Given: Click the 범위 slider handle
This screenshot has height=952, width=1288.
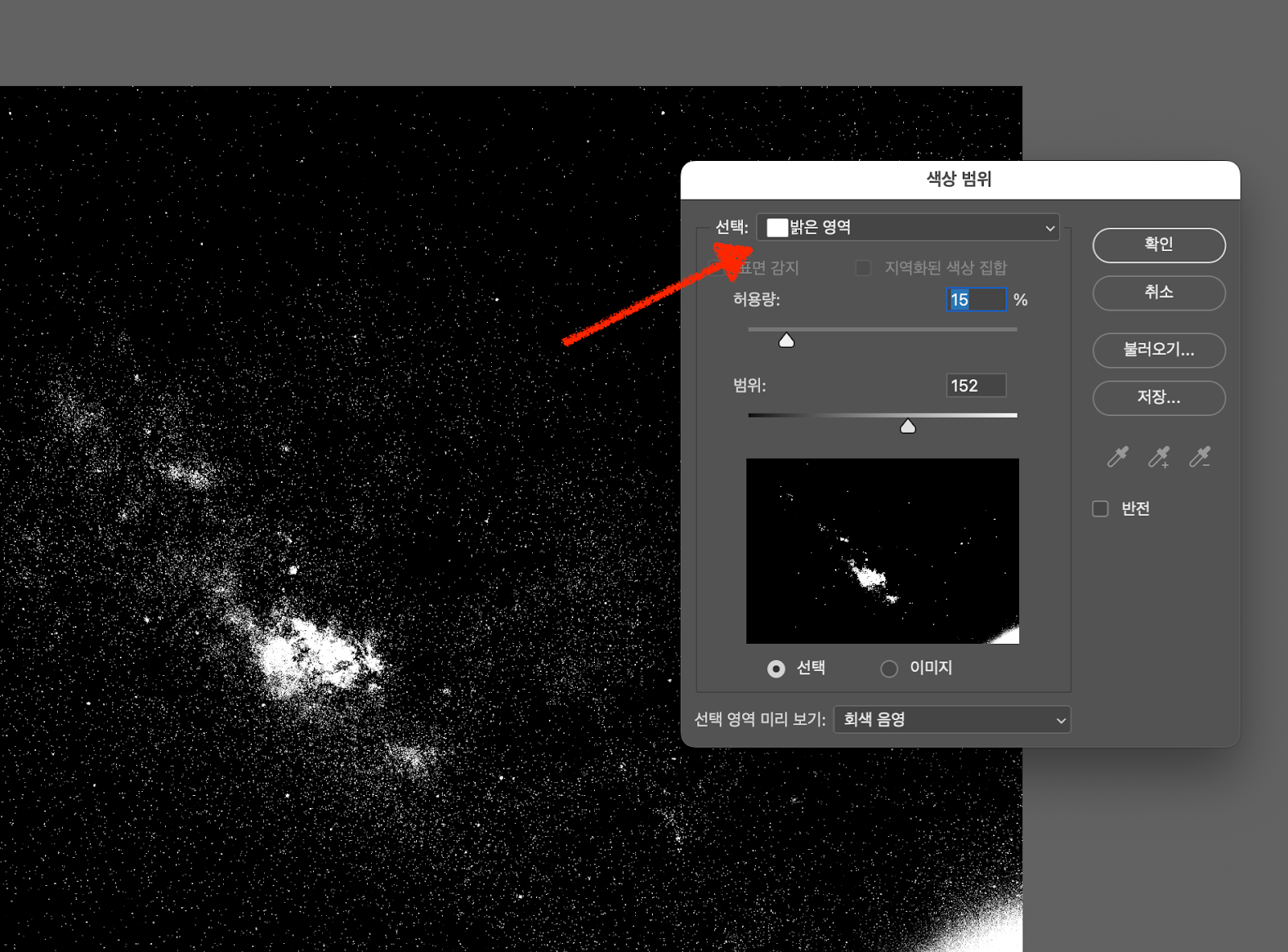Looking at the screenshot, I should [x=908, y=426].
